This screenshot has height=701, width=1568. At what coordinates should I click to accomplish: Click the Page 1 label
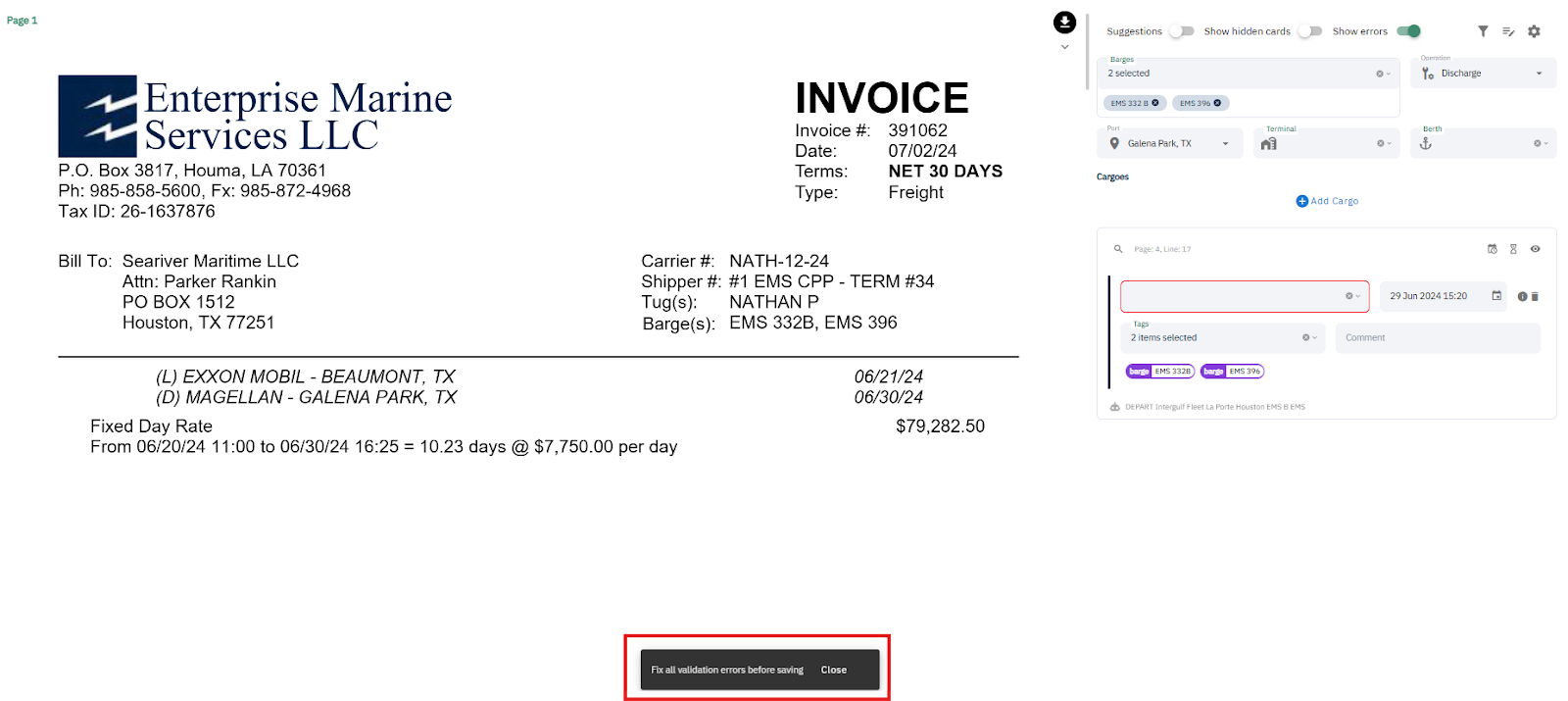click(22, 21)
